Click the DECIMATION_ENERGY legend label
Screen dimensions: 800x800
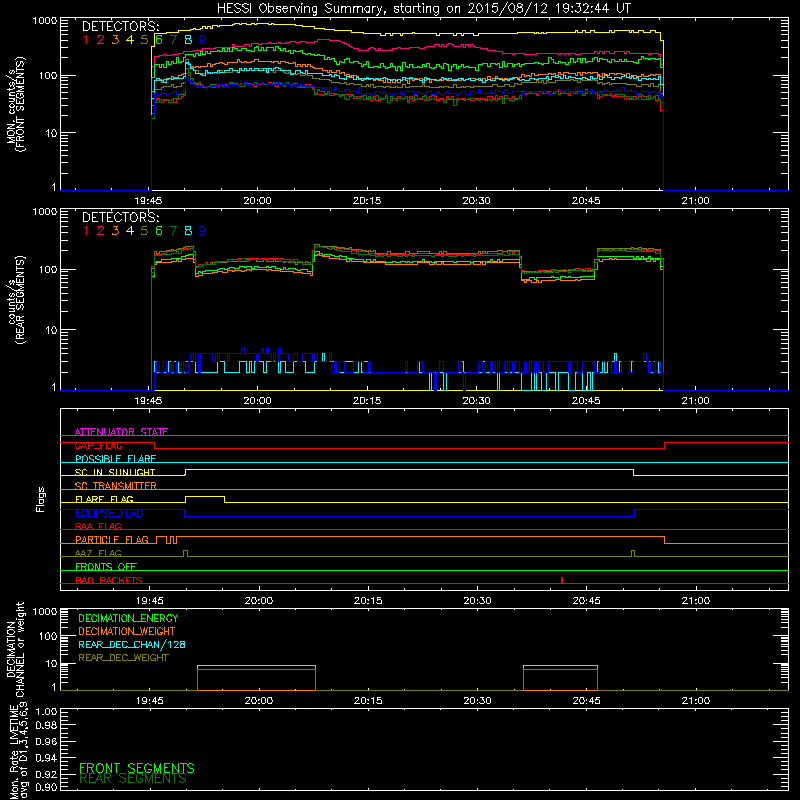tap(128, 618)
